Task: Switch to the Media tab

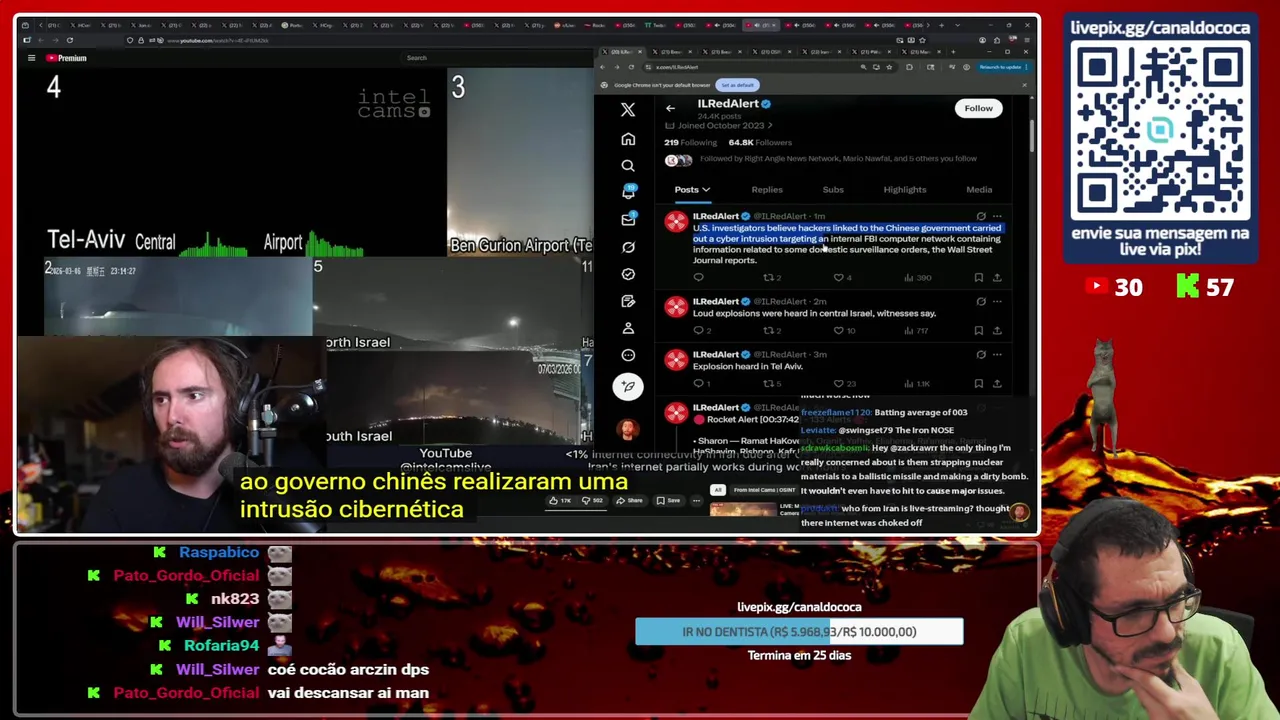Action: click(979, 190)
